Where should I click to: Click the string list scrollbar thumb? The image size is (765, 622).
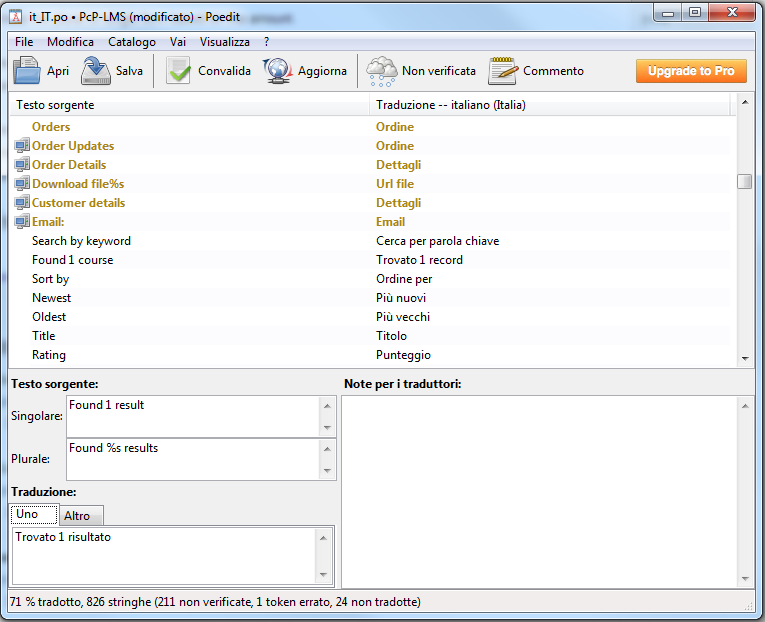click(x=745, y=181)
